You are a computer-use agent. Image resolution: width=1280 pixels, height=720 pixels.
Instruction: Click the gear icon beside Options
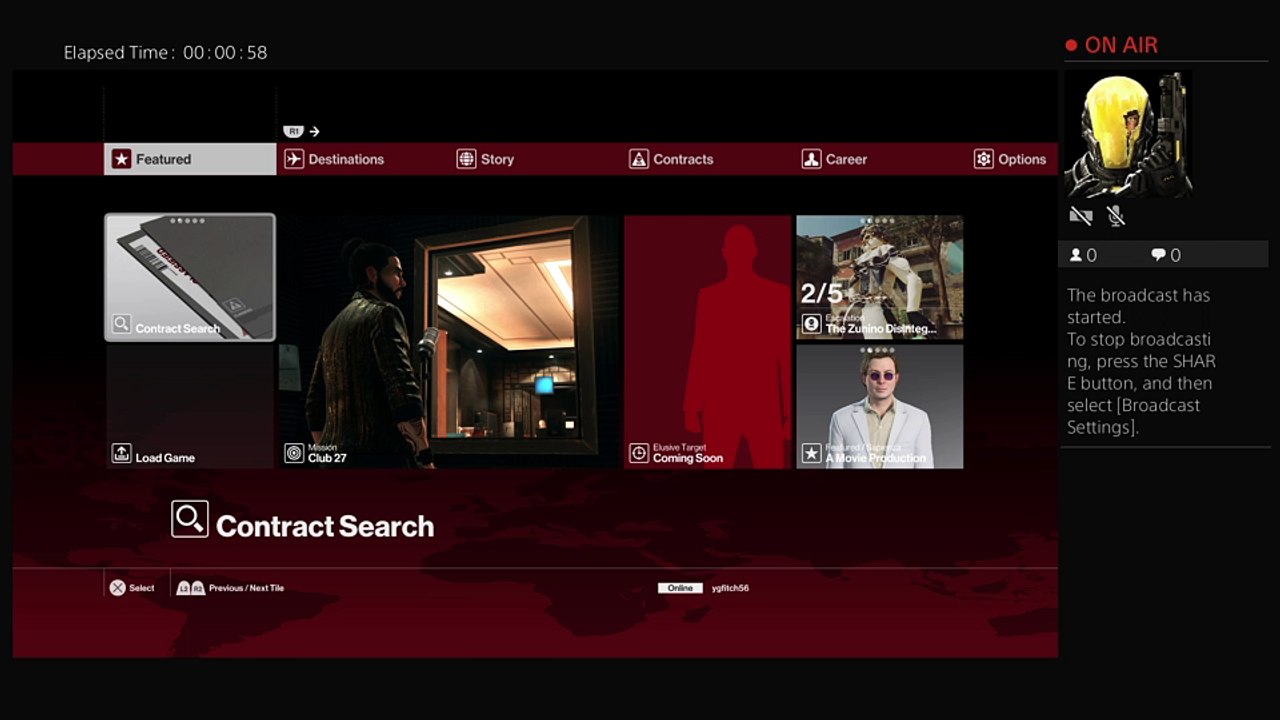[x=984, y=159]
